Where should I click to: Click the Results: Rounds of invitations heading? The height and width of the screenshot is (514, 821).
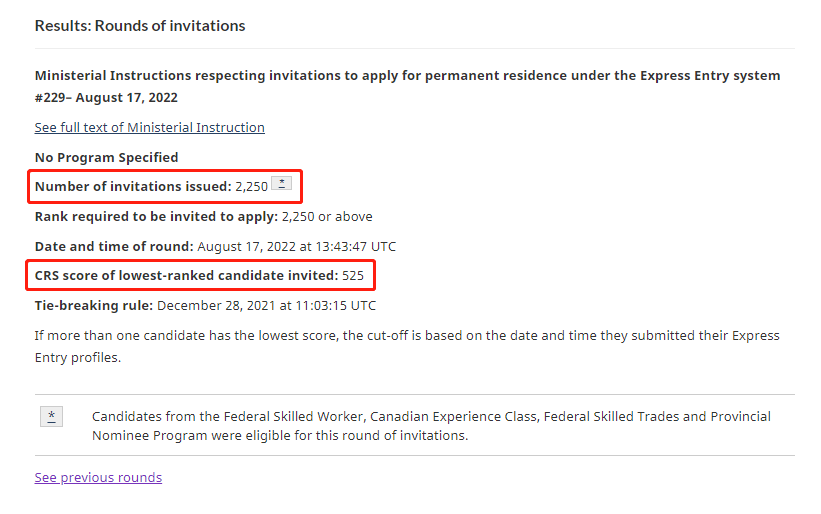pos(140,26)
